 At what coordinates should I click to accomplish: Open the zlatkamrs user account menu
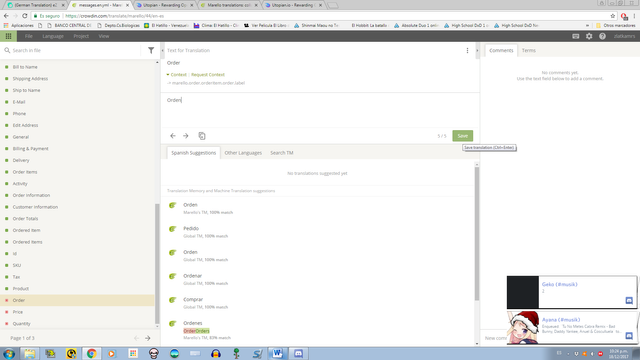[624, 36]
